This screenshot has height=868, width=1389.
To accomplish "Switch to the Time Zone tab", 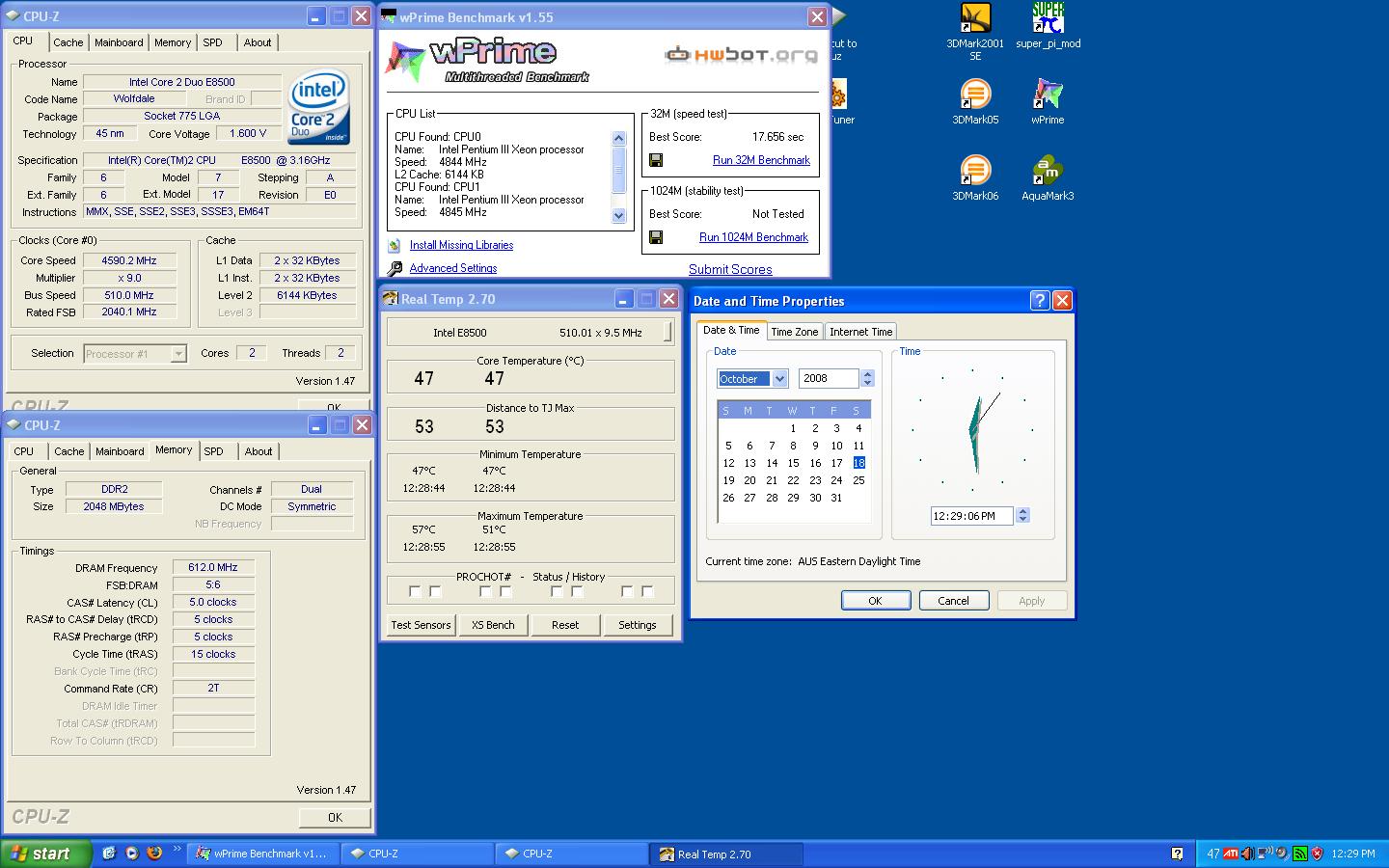I will click(x=795, y=332).
